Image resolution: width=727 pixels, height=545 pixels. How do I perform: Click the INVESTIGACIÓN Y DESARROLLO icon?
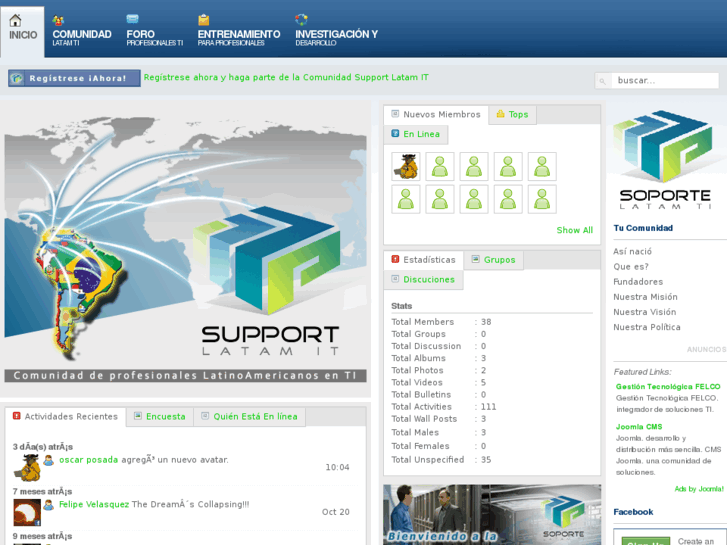pyautogui.click(x=301, y=20)
